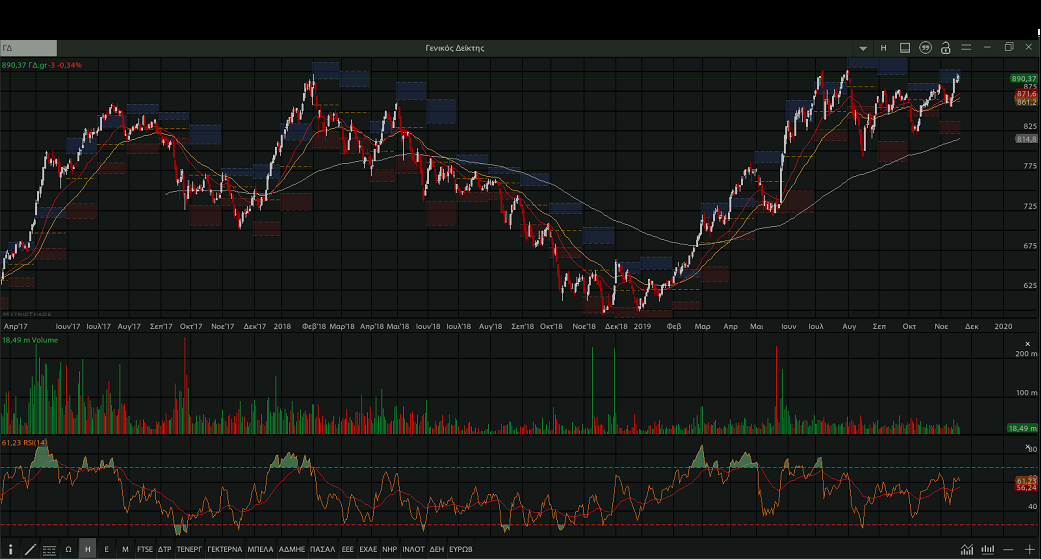The height and width of the screenshot is (559, 1041).
Task: Click the bar chart type icon
Action: 988,549
